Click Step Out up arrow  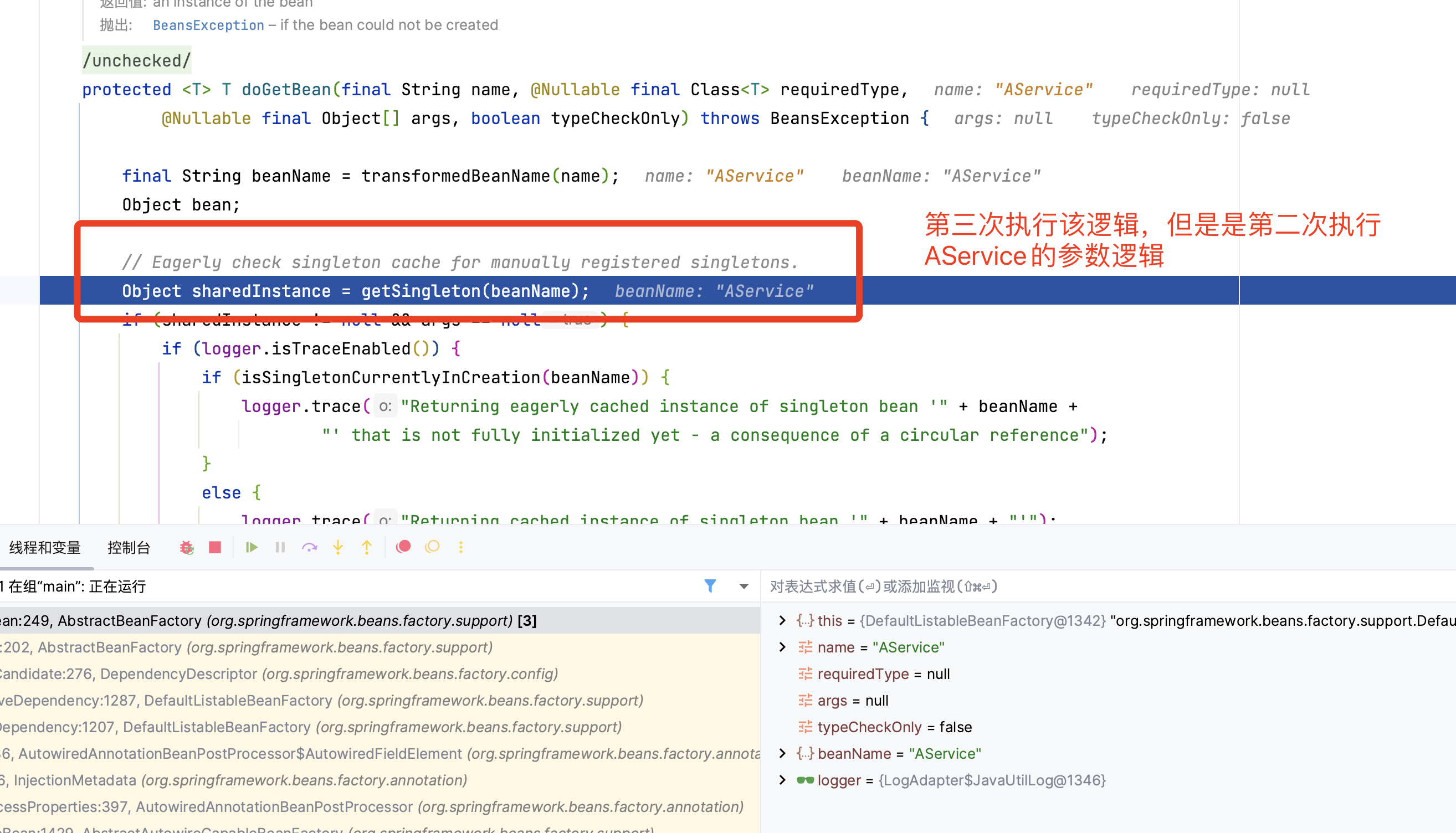coord(367,548)
